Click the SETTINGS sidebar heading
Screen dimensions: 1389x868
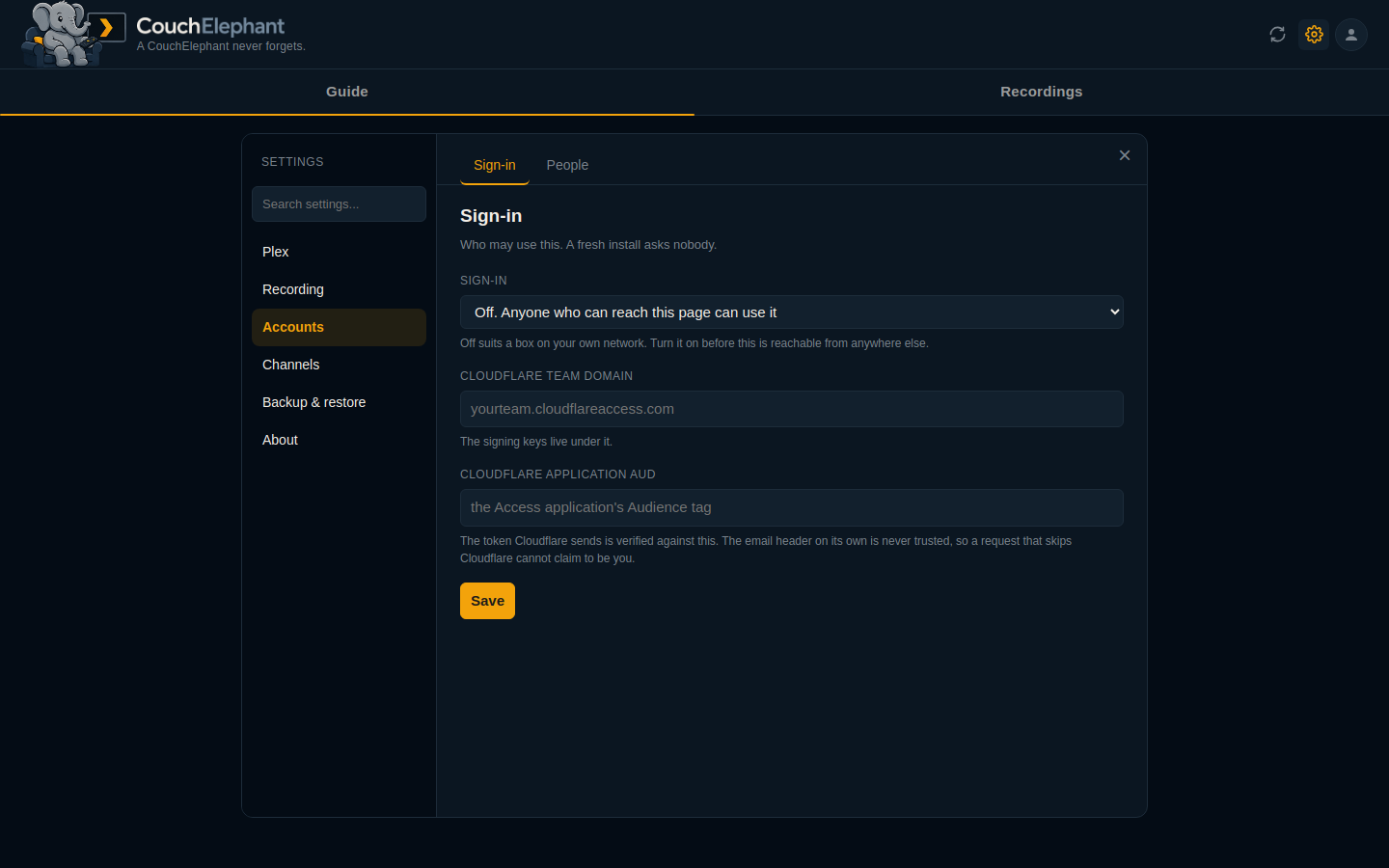pyautogui.click(x=292, y=162)
